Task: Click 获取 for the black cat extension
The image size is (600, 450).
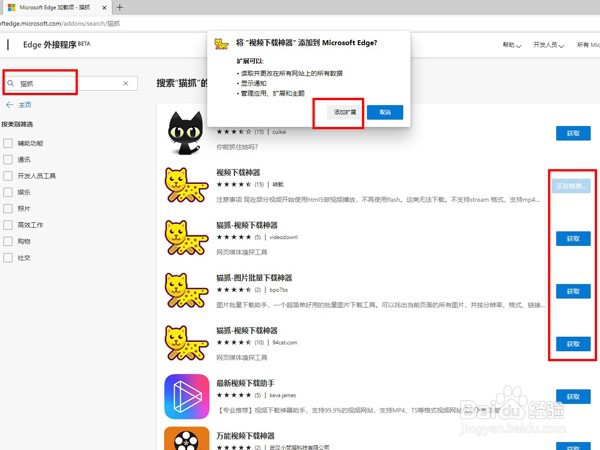Action: coord(573,133)
